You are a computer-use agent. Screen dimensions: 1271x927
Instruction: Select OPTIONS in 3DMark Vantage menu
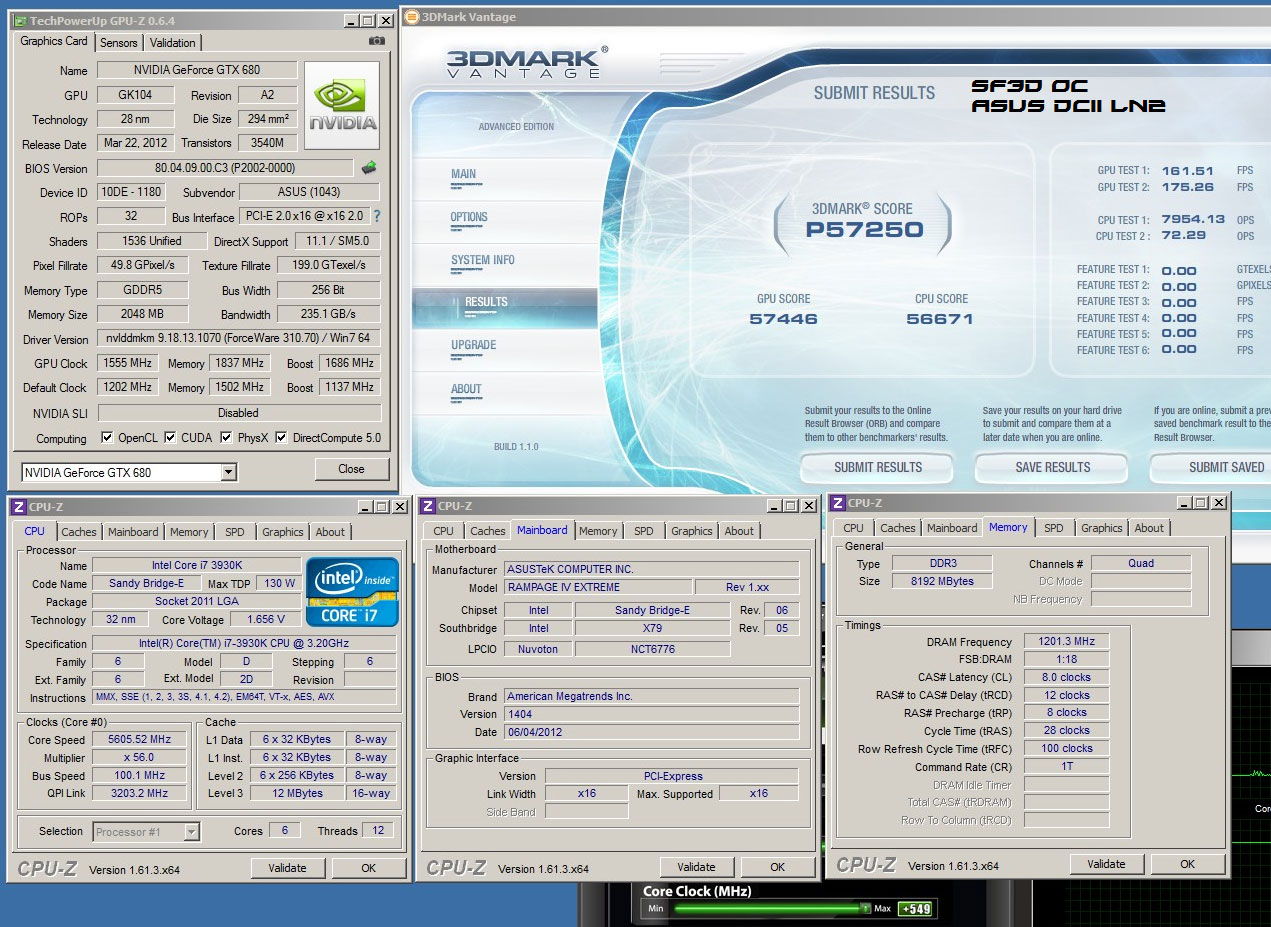(x=469, y=217)
